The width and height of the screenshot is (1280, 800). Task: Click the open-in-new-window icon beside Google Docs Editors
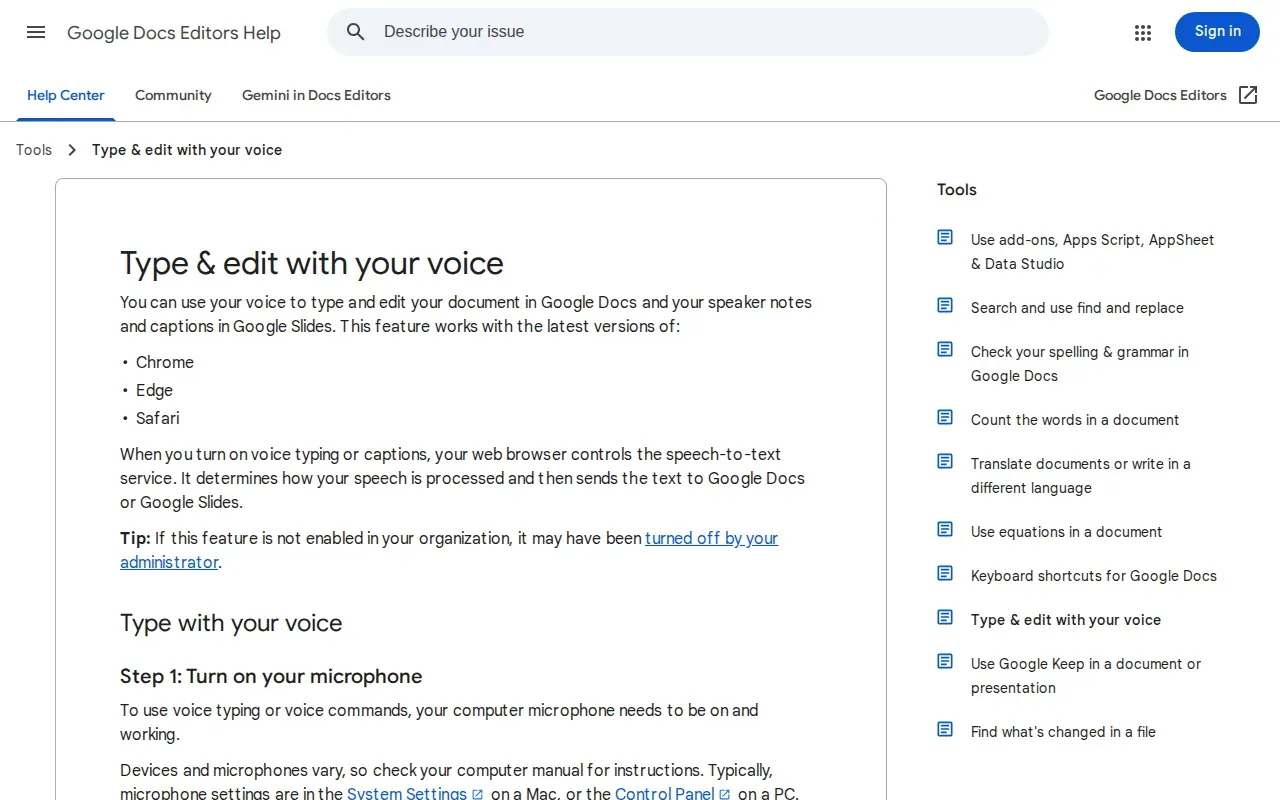pos(1248,95)
